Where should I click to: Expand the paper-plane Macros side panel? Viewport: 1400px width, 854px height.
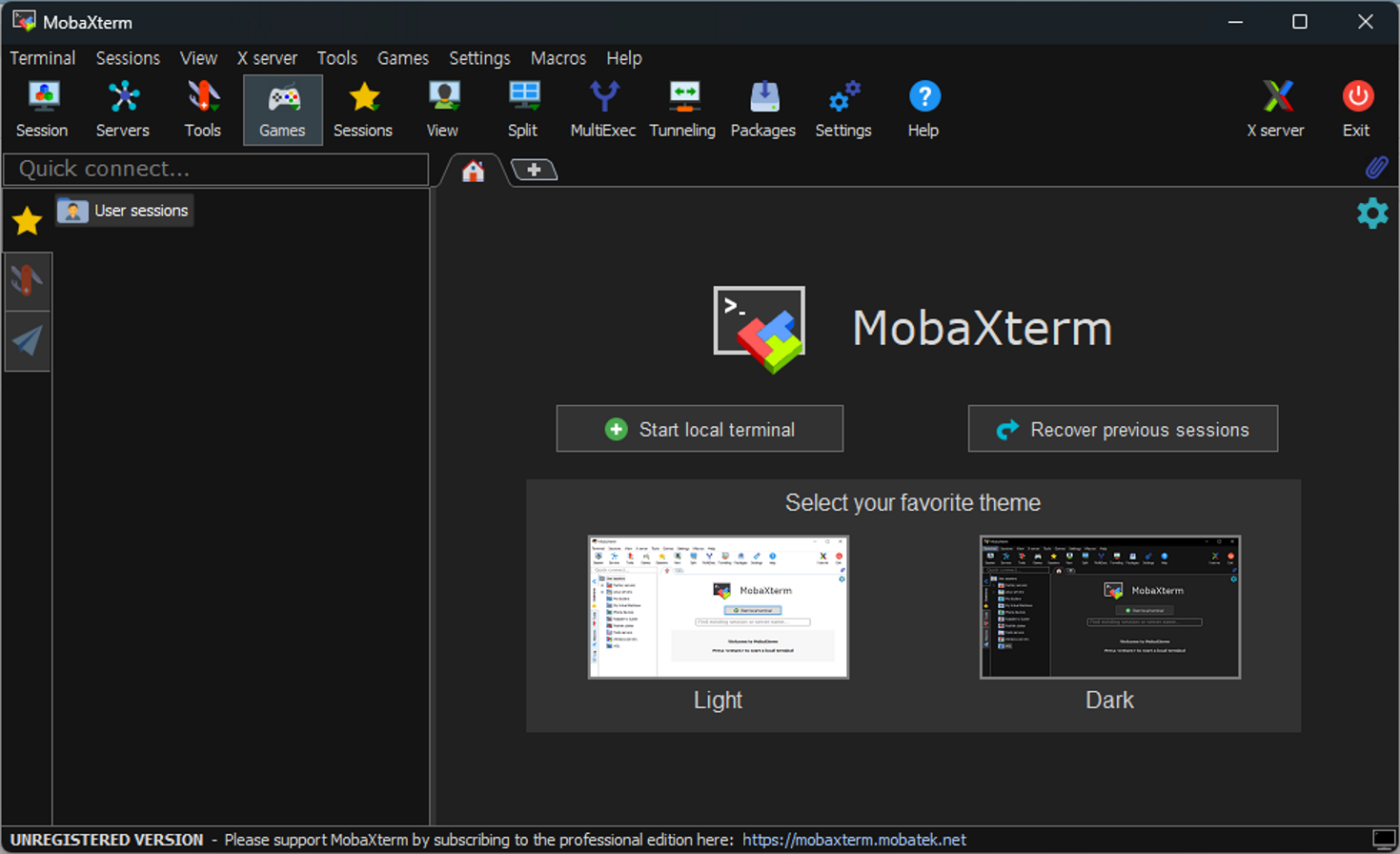pyautogui.click(x=27, y=340)
